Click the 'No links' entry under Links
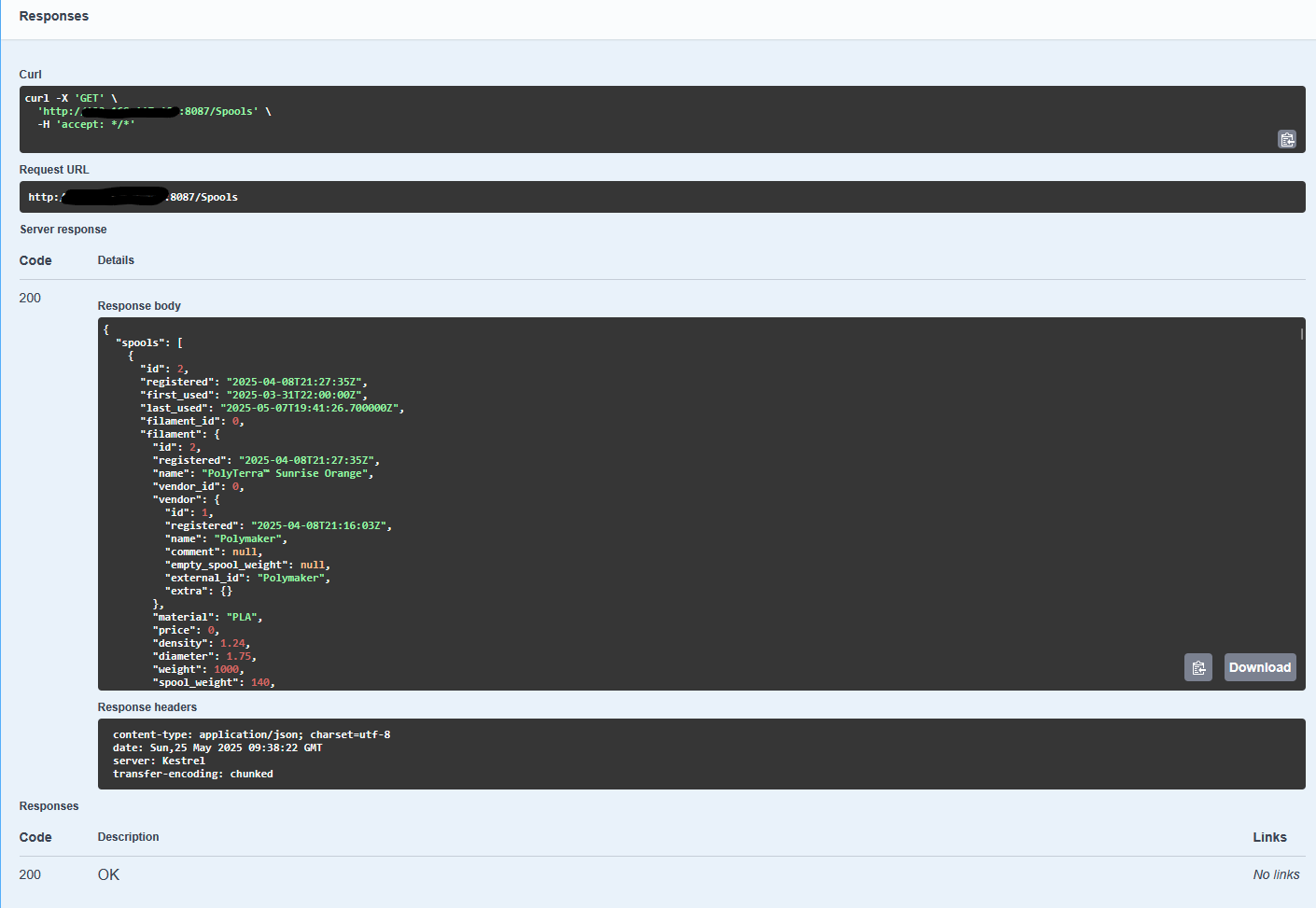 (1276, 874)
